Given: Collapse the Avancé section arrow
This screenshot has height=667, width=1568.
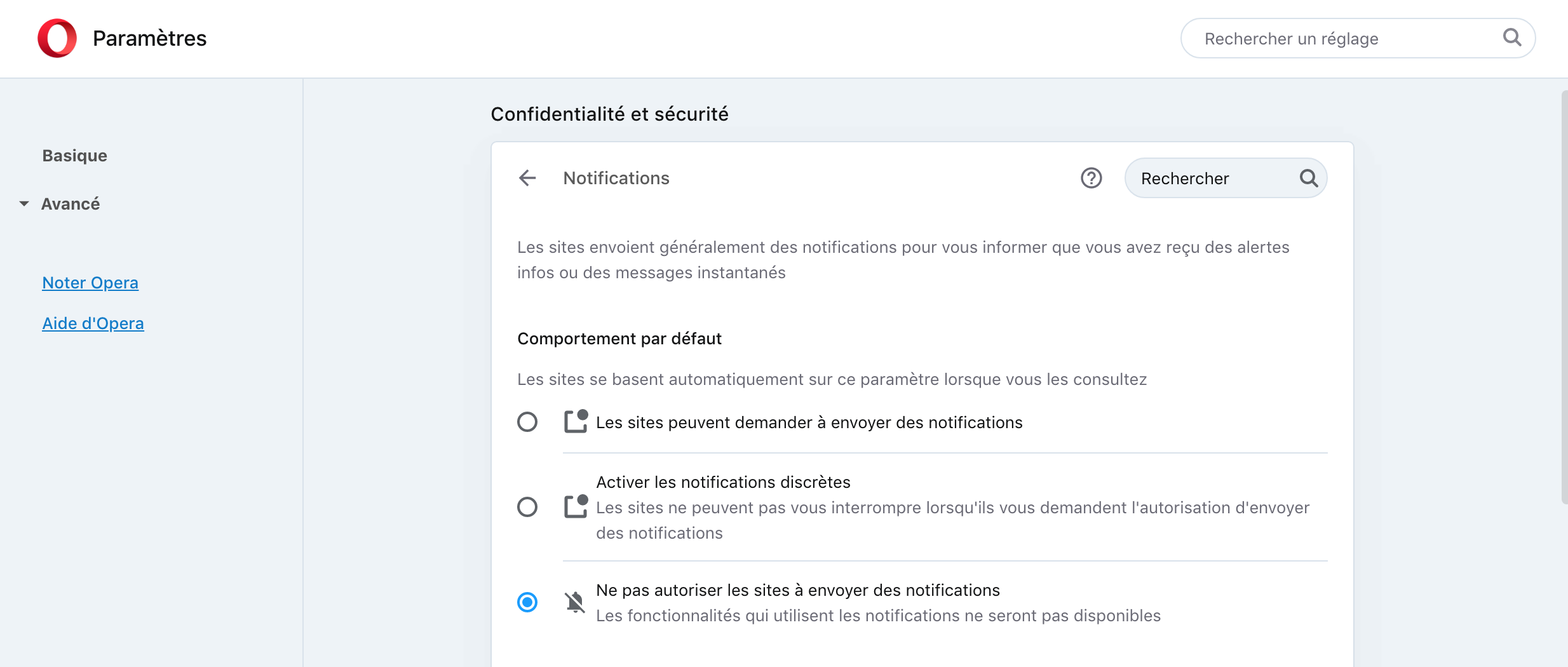Looking at the screenshot, I should (x=24, y=204).
